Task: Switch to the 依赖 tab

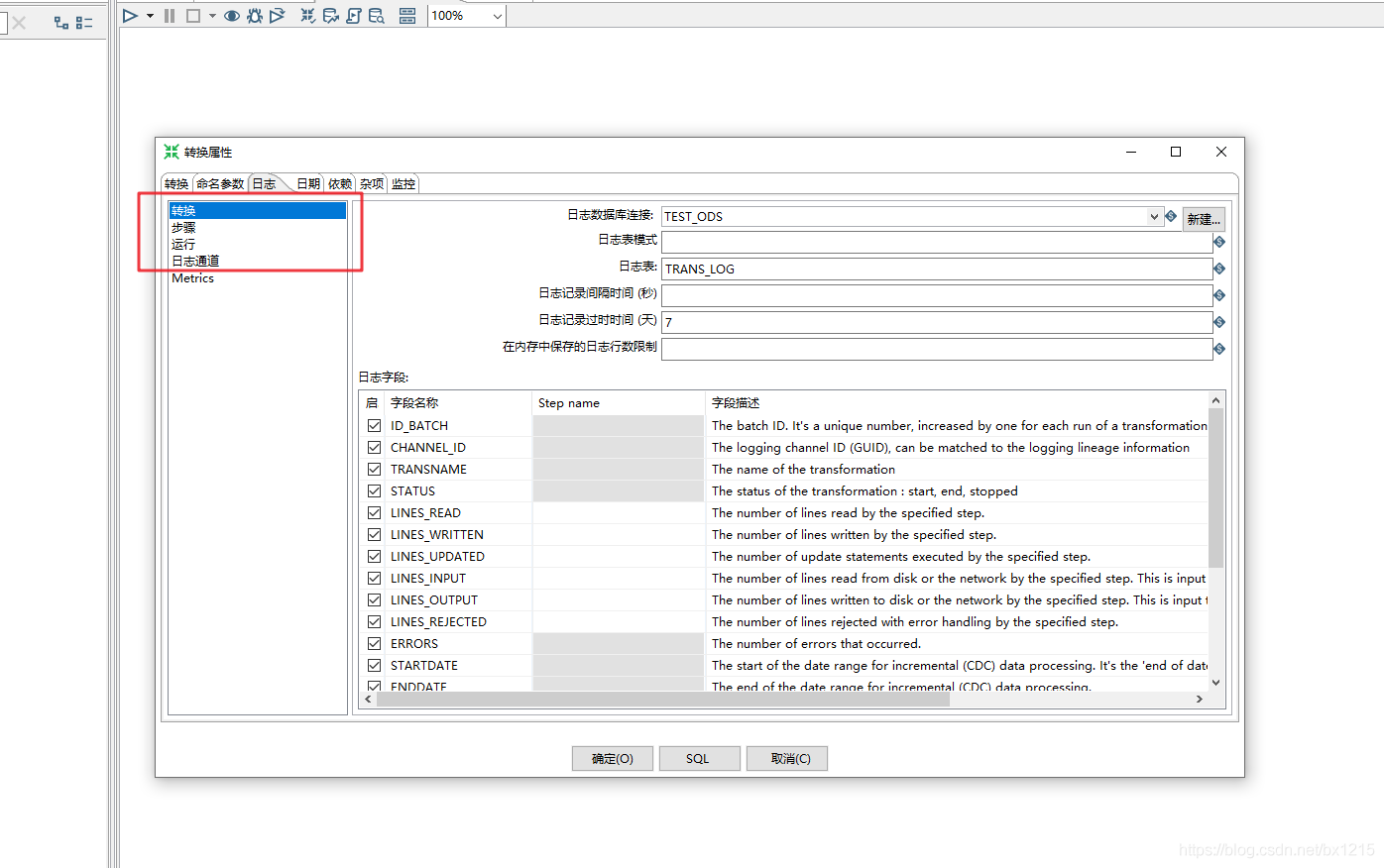Action: (x=340, y=183)
